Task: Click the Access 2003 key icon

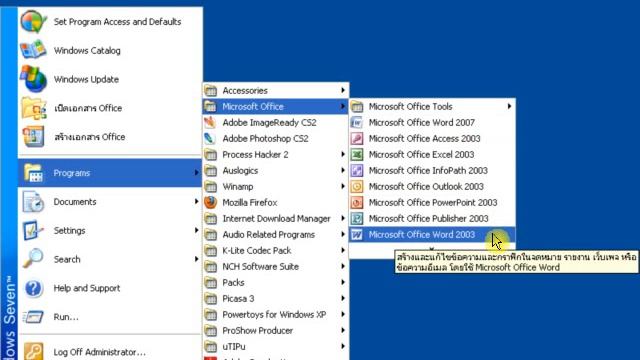Action: click(x=357, y=138)
